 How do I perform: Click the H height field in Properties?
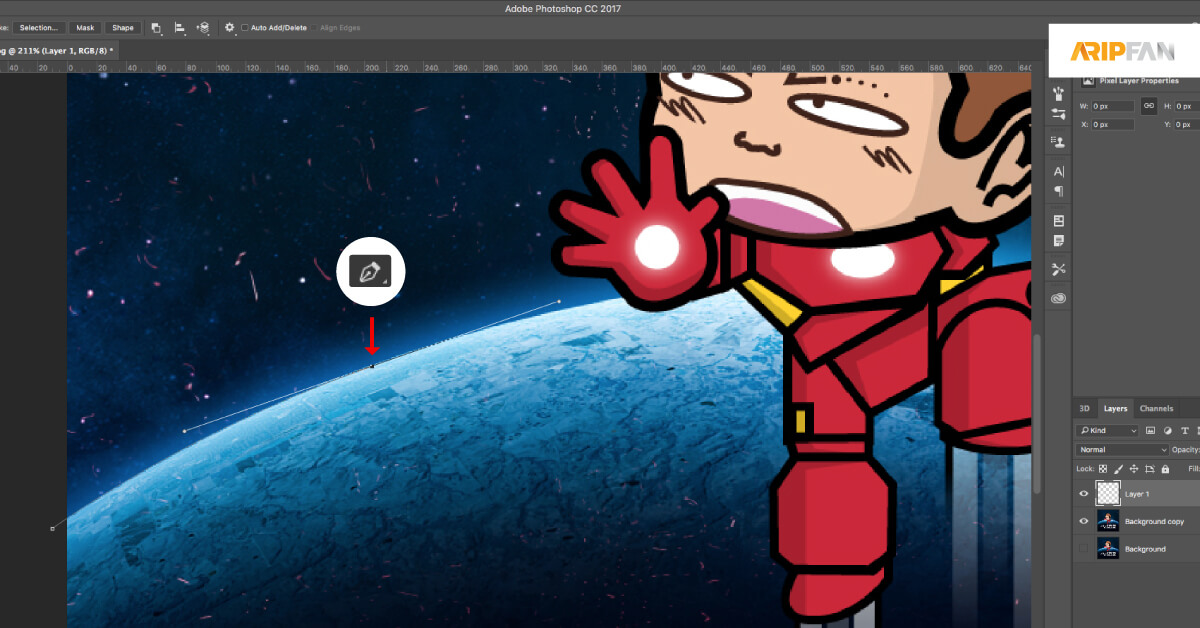1186,106
